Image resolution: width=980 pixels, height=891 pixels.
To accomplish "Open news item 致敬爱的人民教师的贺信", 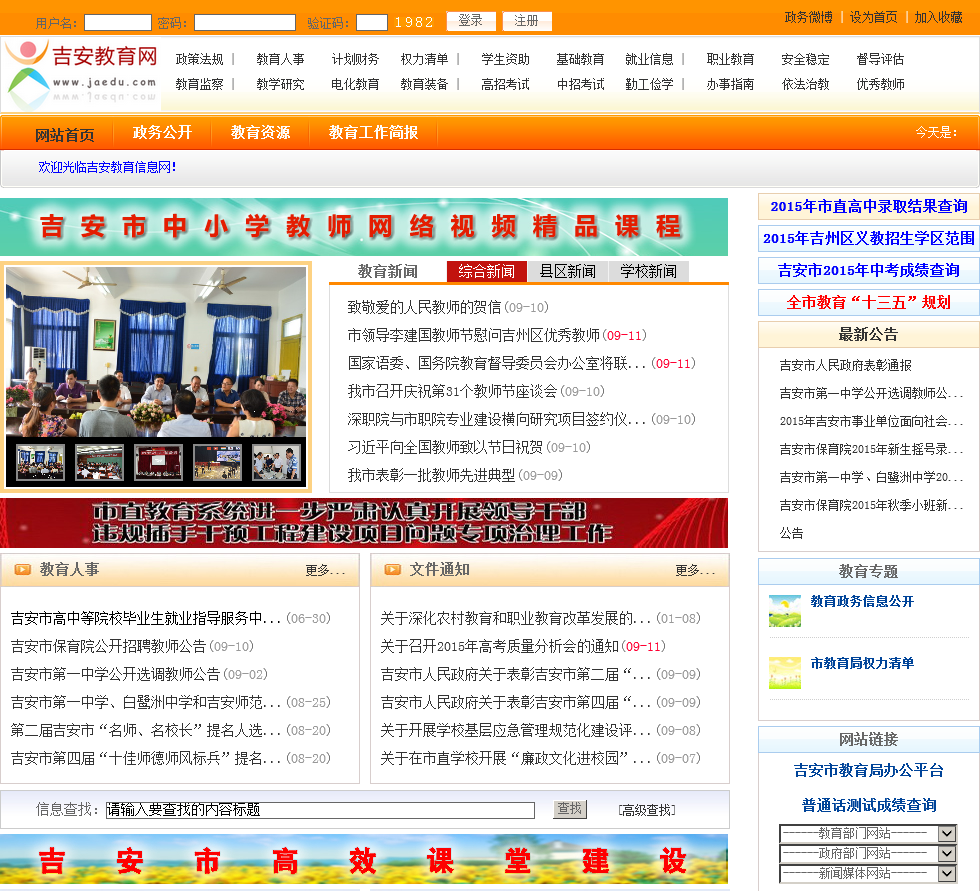I will coord(424,307).
